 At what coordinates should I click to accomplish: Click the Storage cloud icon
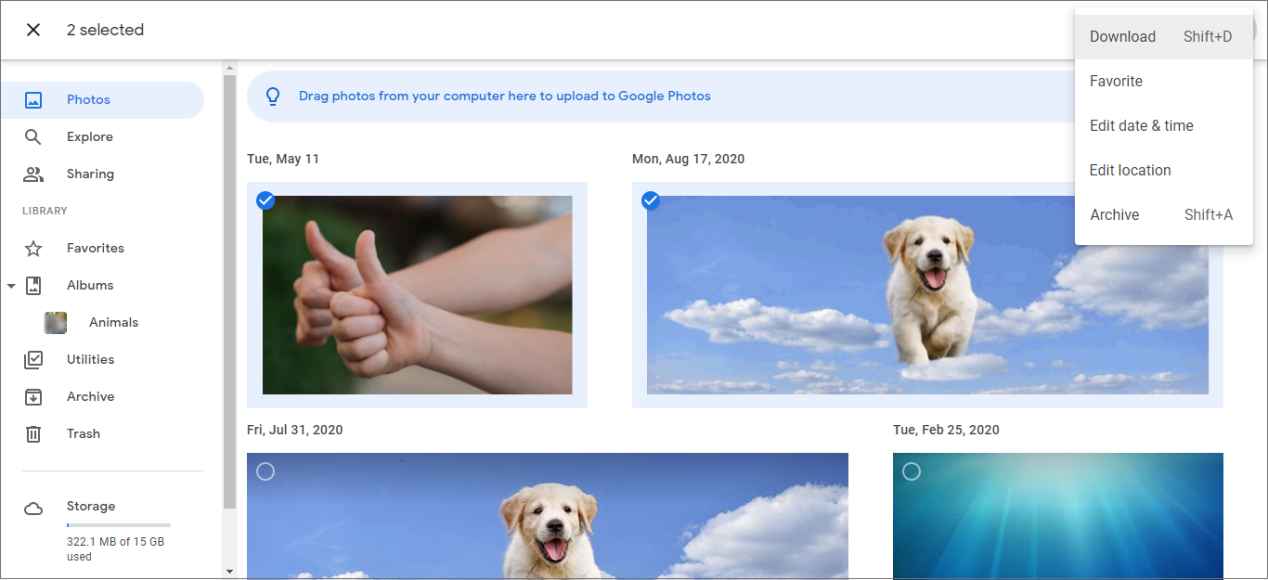(x=35, y=506)
